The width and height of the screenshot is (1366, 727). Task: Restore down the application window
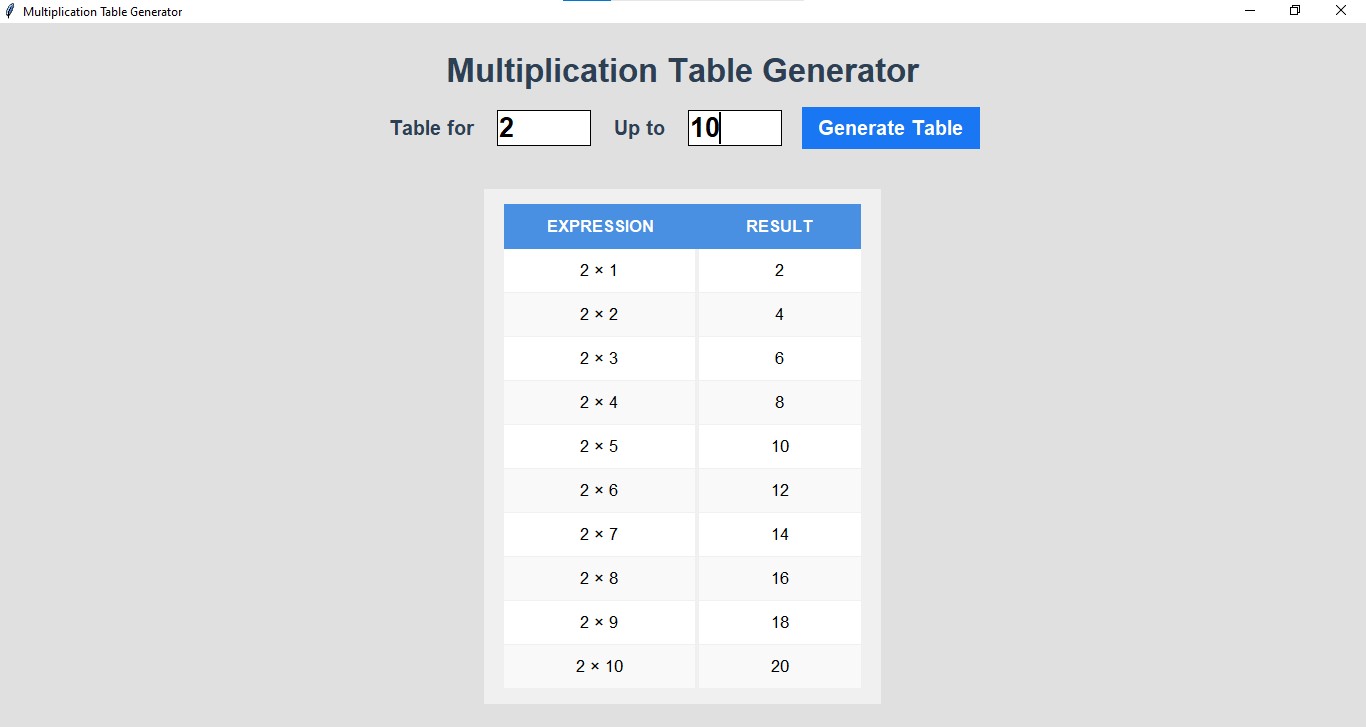[x=1295, y=11]
